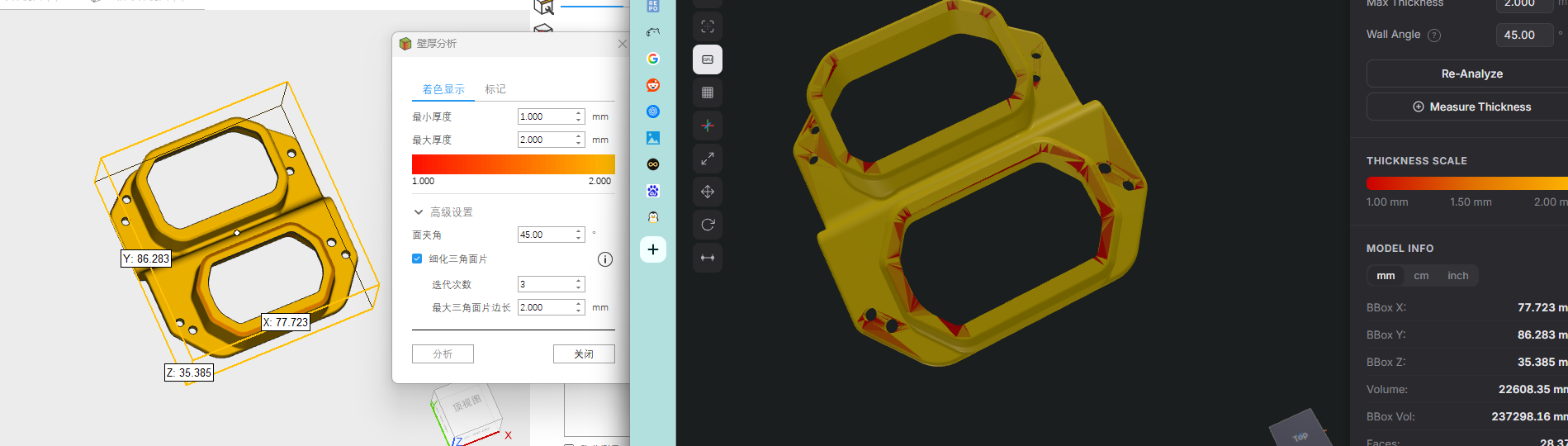Click the colored axes icon

(x=708, y=126)
